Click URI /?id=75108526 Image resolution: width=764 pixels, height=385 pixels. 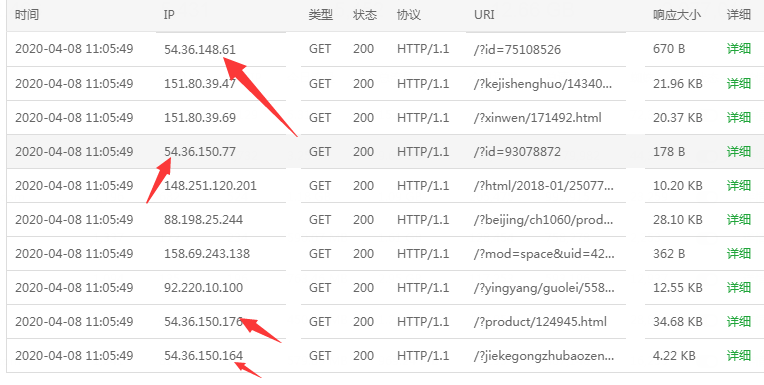click(517, 49)
